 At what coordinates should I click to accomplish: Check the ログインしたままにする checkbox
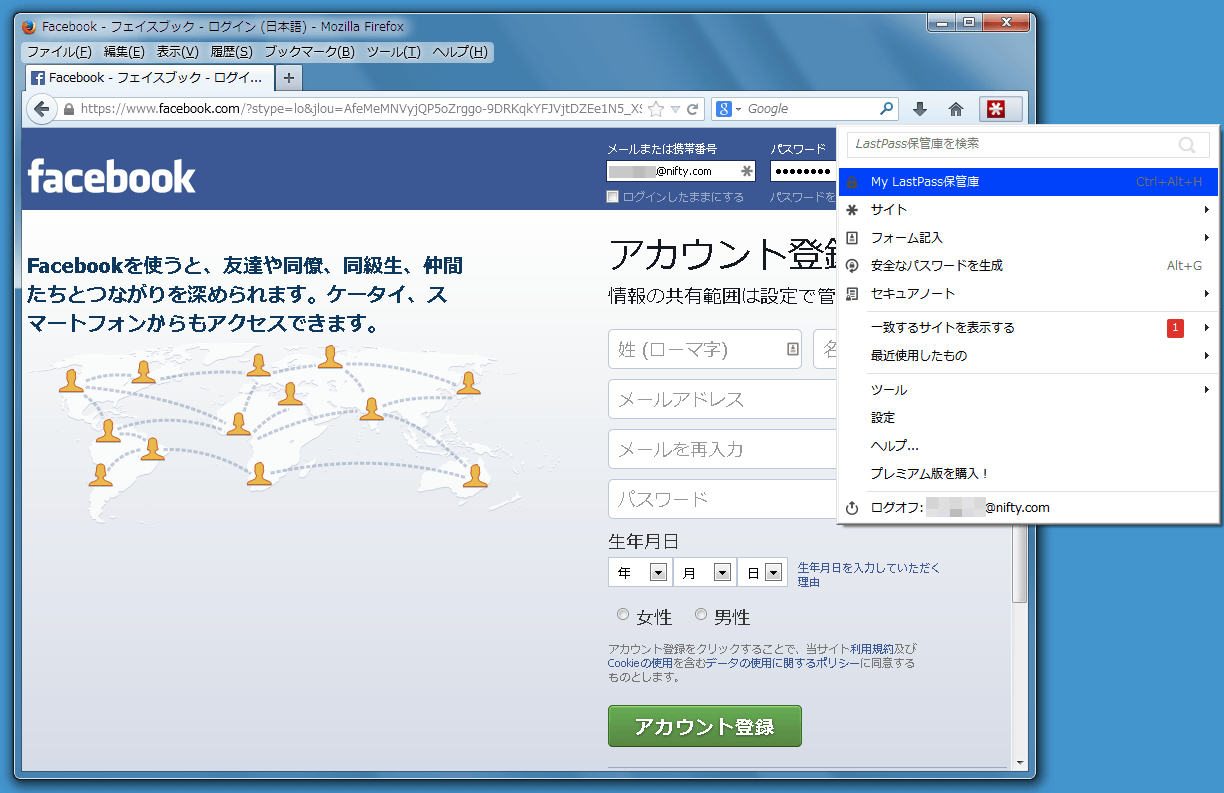coord(613,197)
